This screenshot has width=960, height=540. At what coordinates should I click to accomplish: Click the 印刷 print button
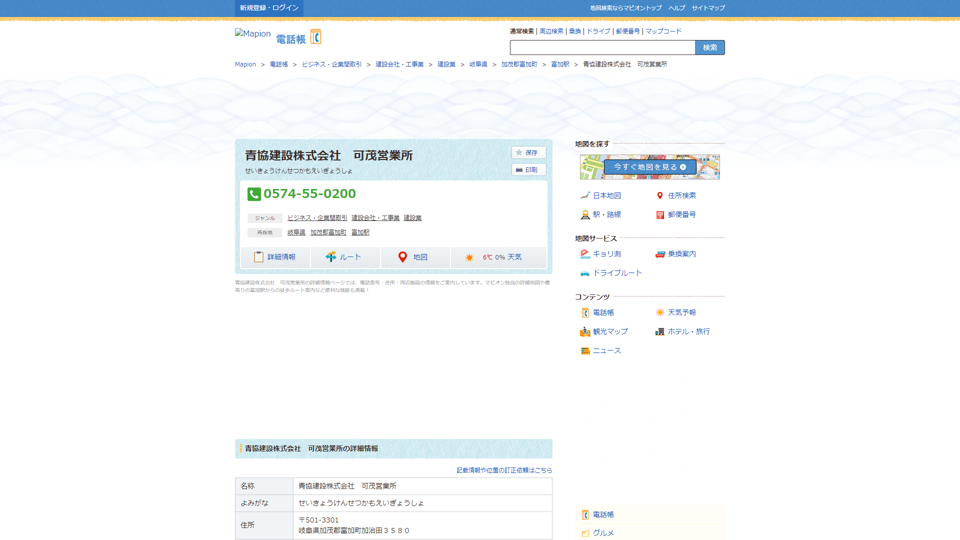point(528,170)
